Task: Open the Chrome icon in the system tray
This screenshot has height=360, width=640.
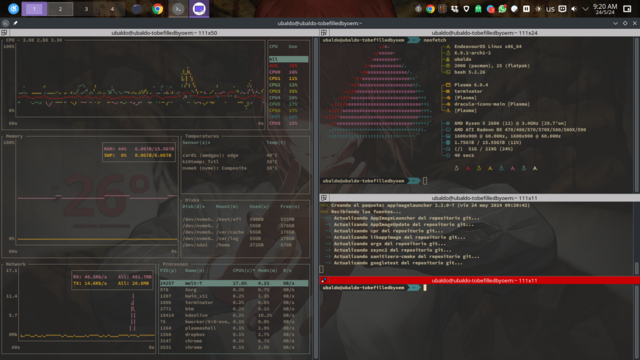Action: [x=430, y=9]
